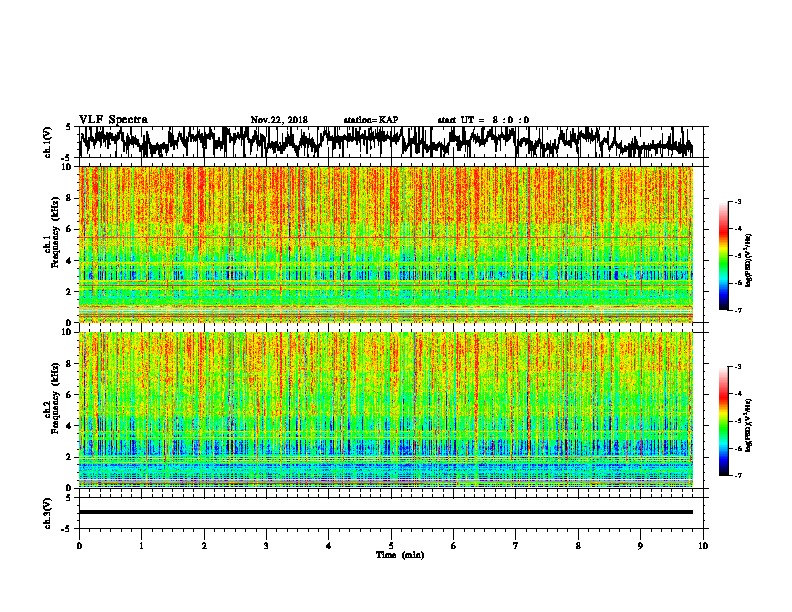Click time-axis tick label "8"

578,546
